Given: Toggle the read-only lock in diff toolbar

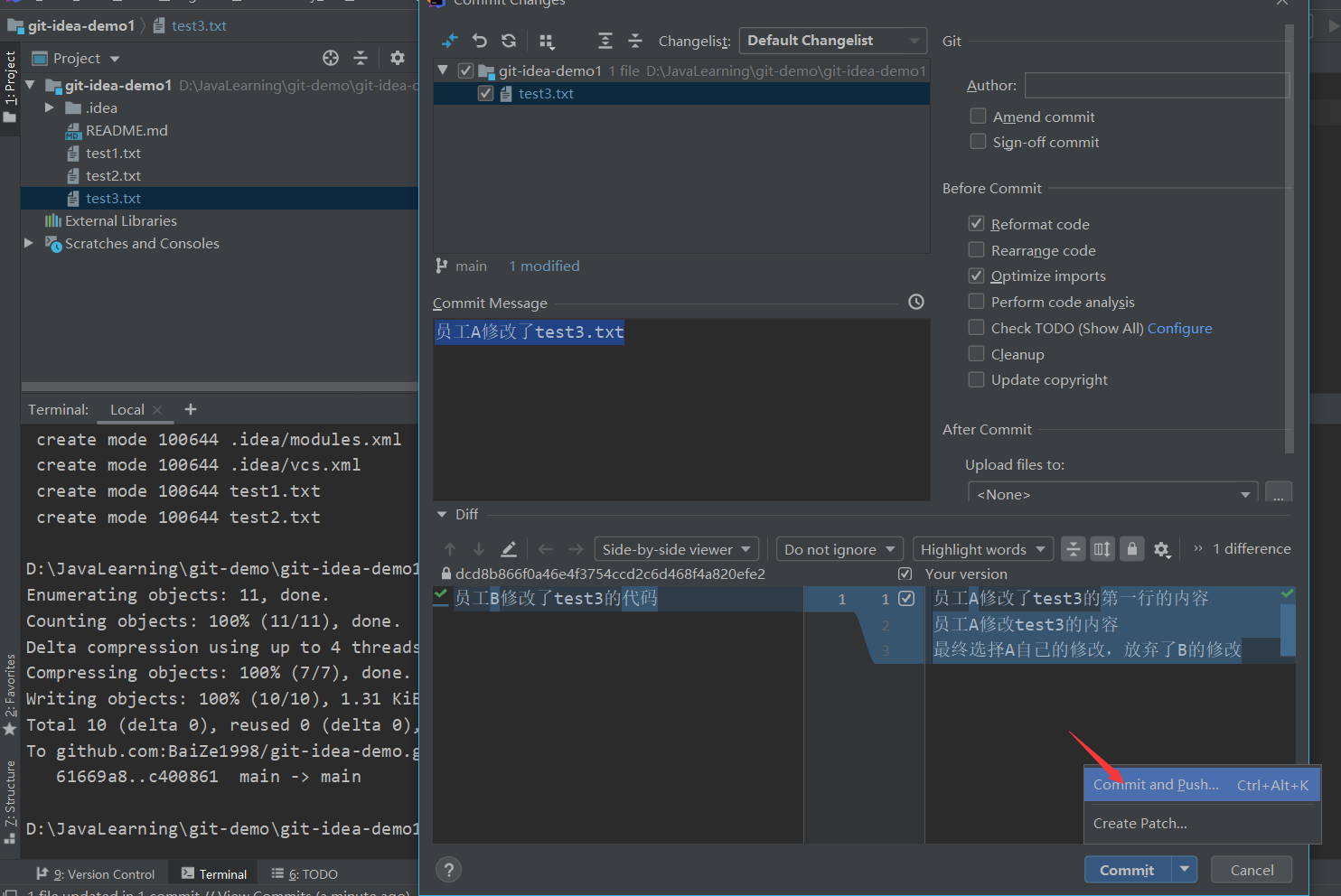Looking at the screenshot, I should coord(1132,549).
